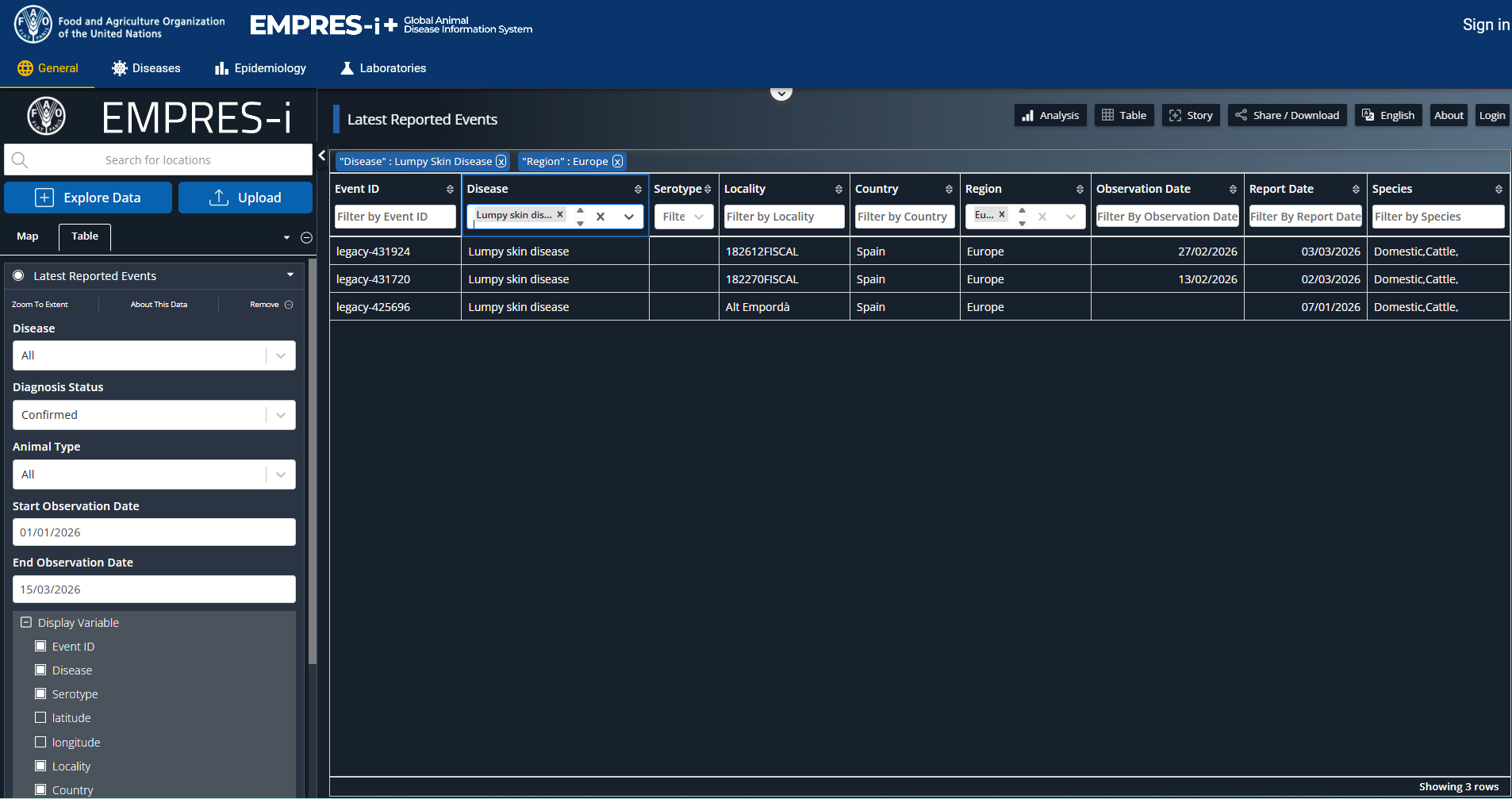Sort by the Serotype column
The height and width of the screenshot is (799, 1512).
point(708,190)
